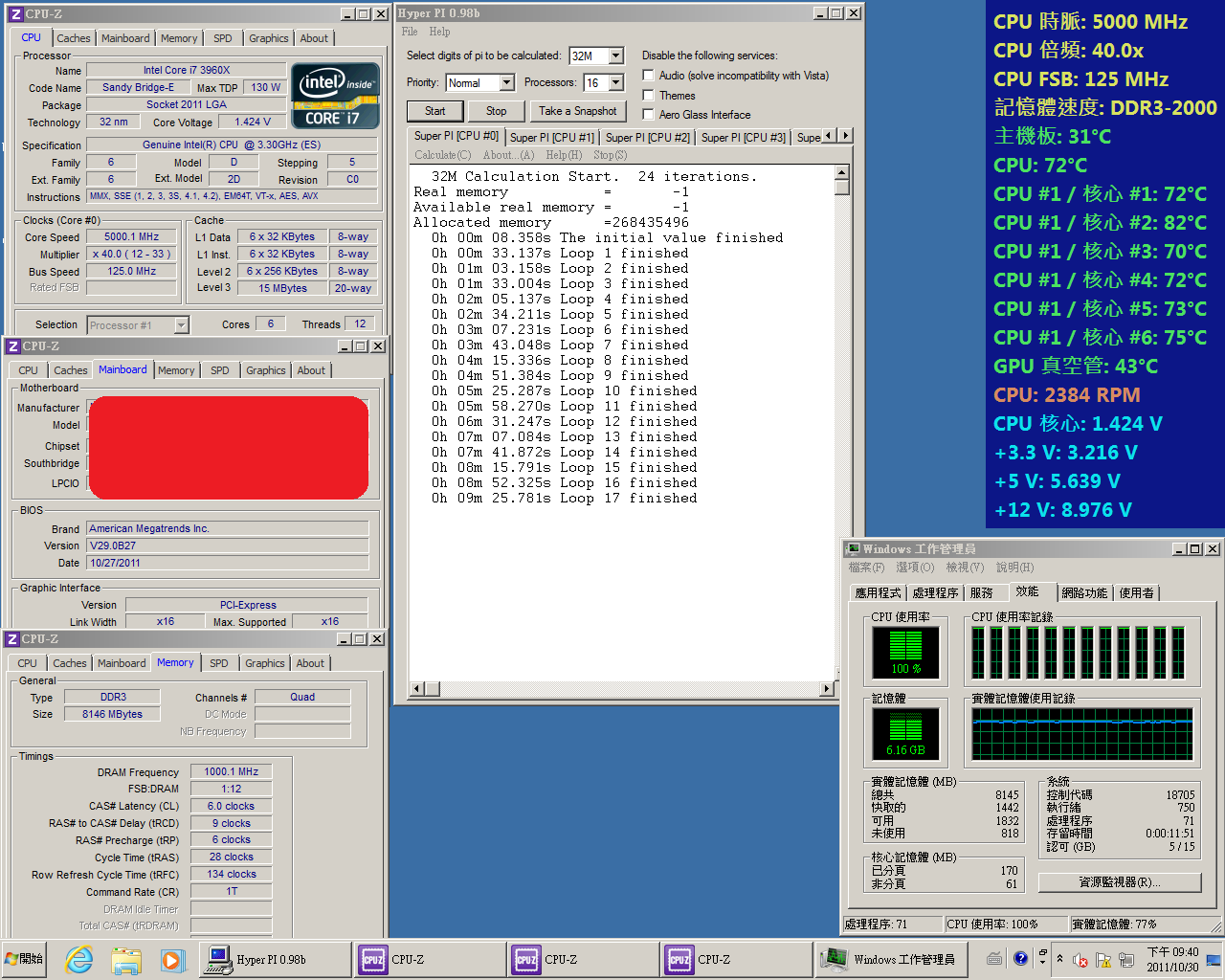The height and width of the screenshot is (980, 1225).
Task: Open 檔案(F) menu in Task Manager
Action: 866,568
